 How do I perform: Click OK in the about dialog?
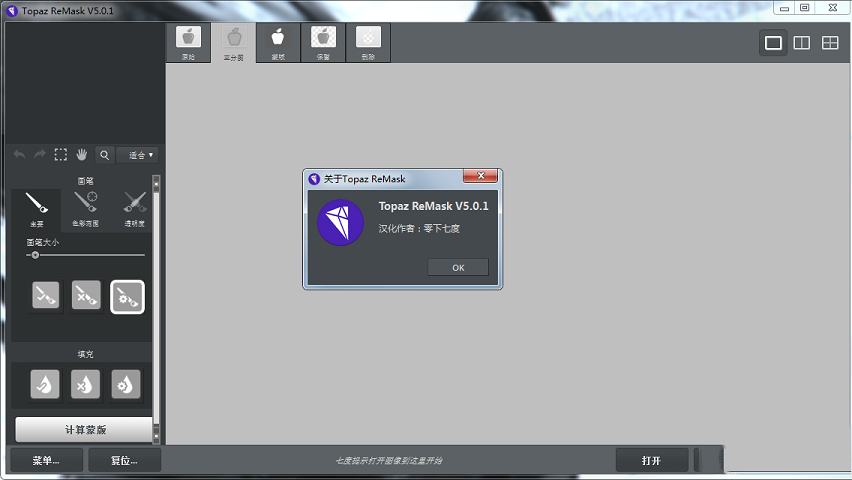tap(458, 267)
